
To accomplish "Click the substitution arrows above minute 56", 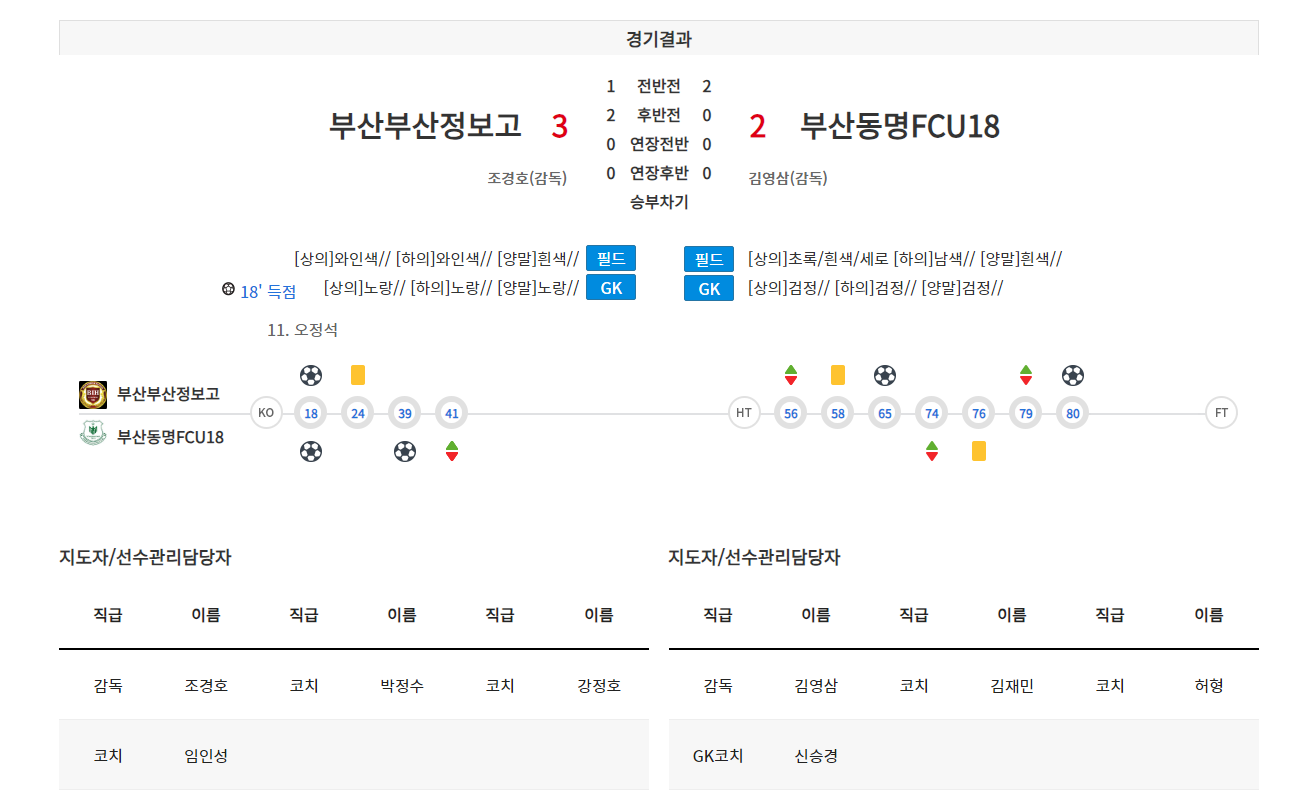I will pyautogui.click(x=791, y=375).
